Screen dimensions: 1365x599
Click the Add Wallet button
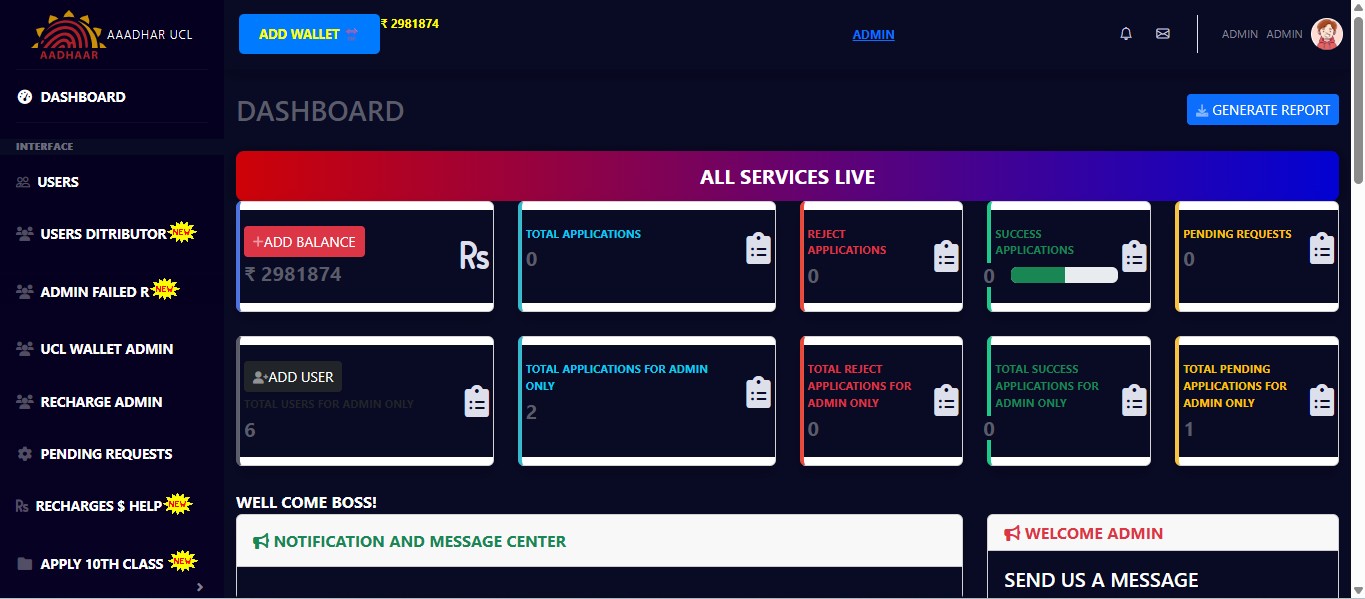[x=309, y=34]
